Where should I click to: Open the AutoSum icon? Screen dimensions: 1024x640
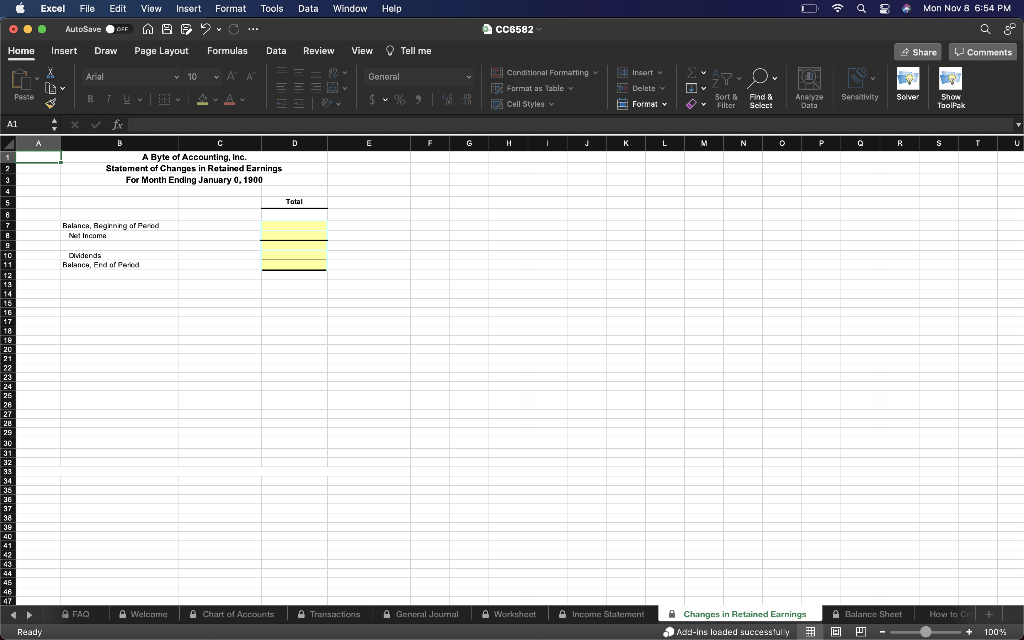(x=691, y=73)
